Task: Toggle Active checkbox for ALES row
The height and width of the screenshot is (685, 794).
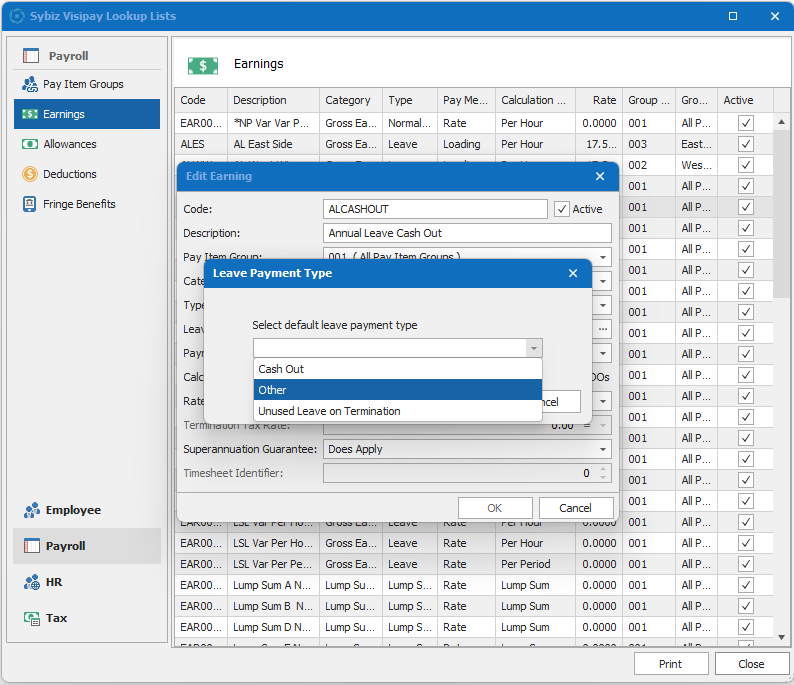Action: [x=745, y=144]
